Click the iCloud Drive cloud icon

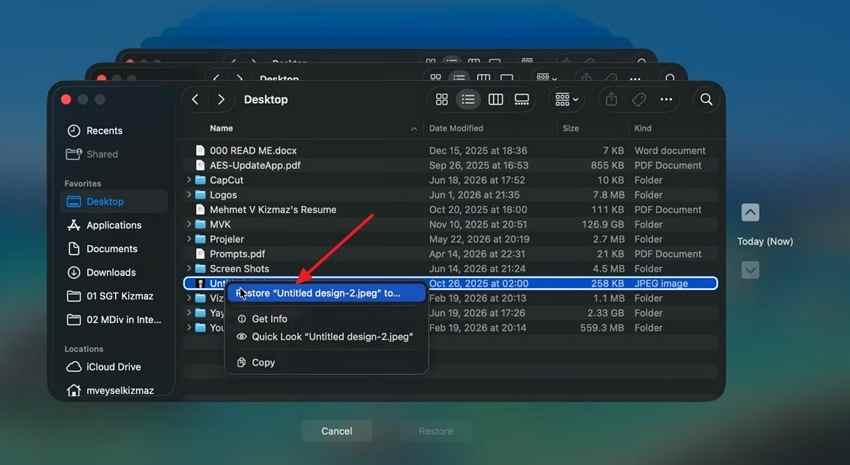(74, 367)
